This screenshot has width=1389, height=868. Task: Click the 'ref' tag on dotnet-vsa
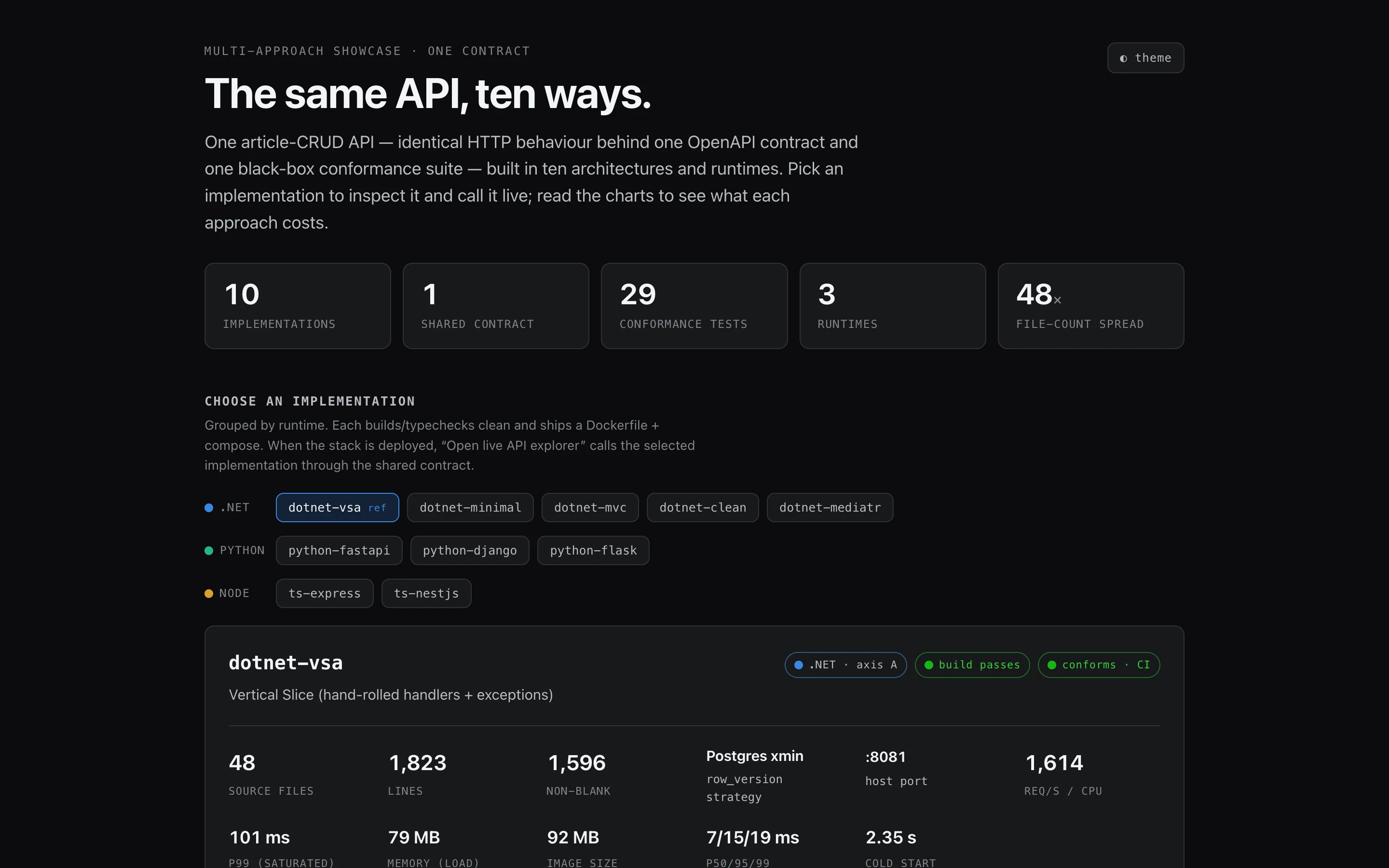click(377, 508)
